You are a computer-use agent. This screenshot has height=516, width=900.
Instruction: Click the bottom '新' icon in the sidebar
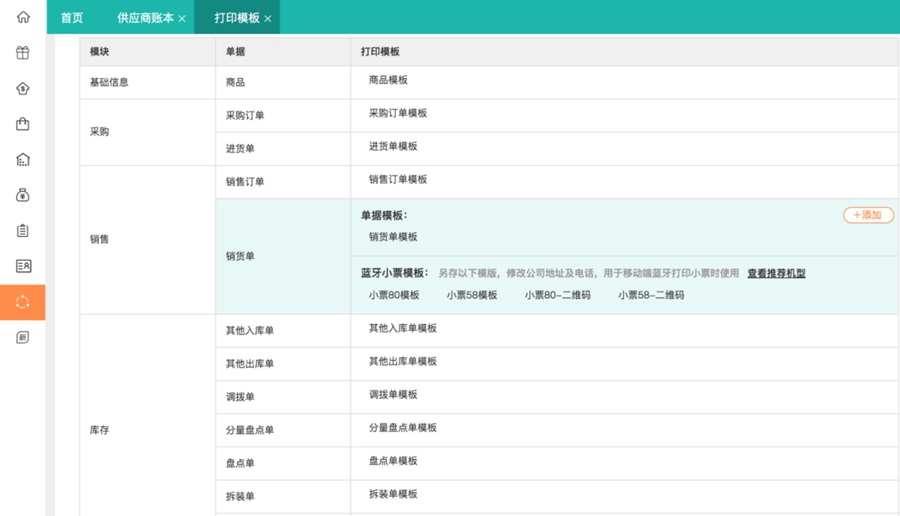23,338
